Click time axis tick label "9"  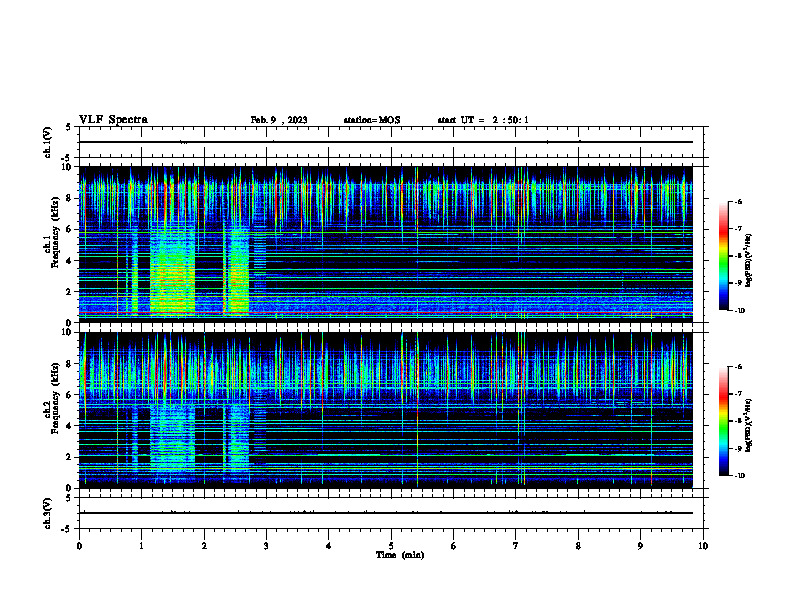point(640,546)
